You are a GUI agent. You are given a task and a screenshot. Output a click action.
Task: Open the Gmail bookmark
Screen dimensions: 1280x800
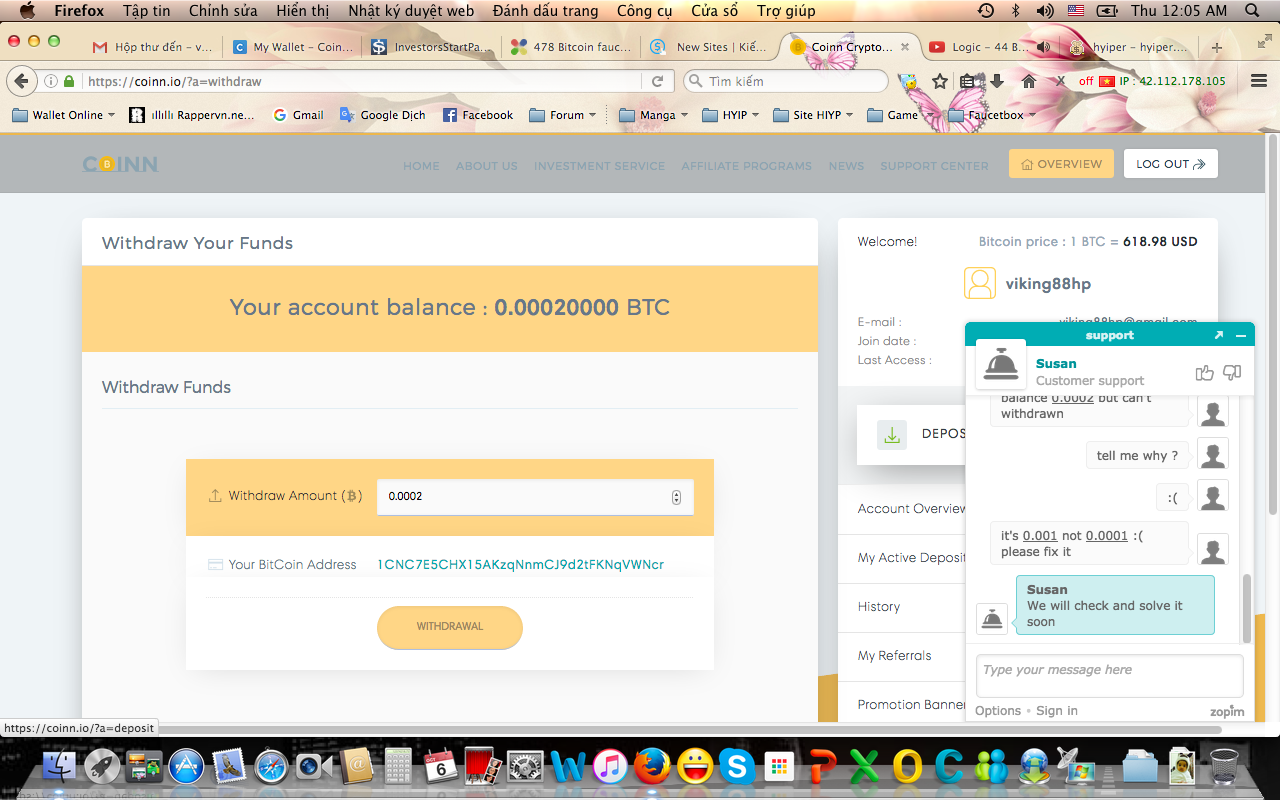click(x=298, y=115)
